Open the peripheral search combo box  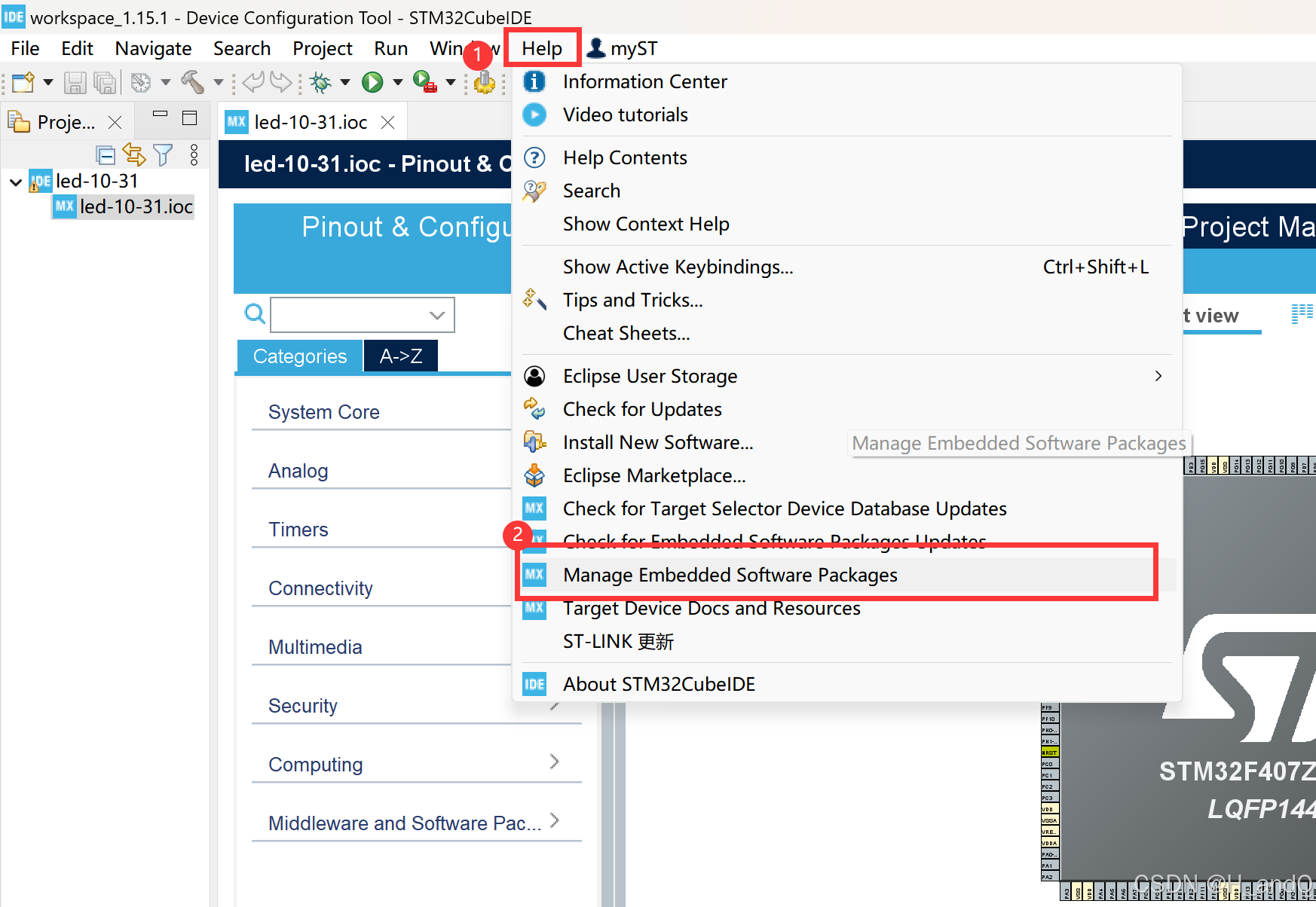(363, 315)
